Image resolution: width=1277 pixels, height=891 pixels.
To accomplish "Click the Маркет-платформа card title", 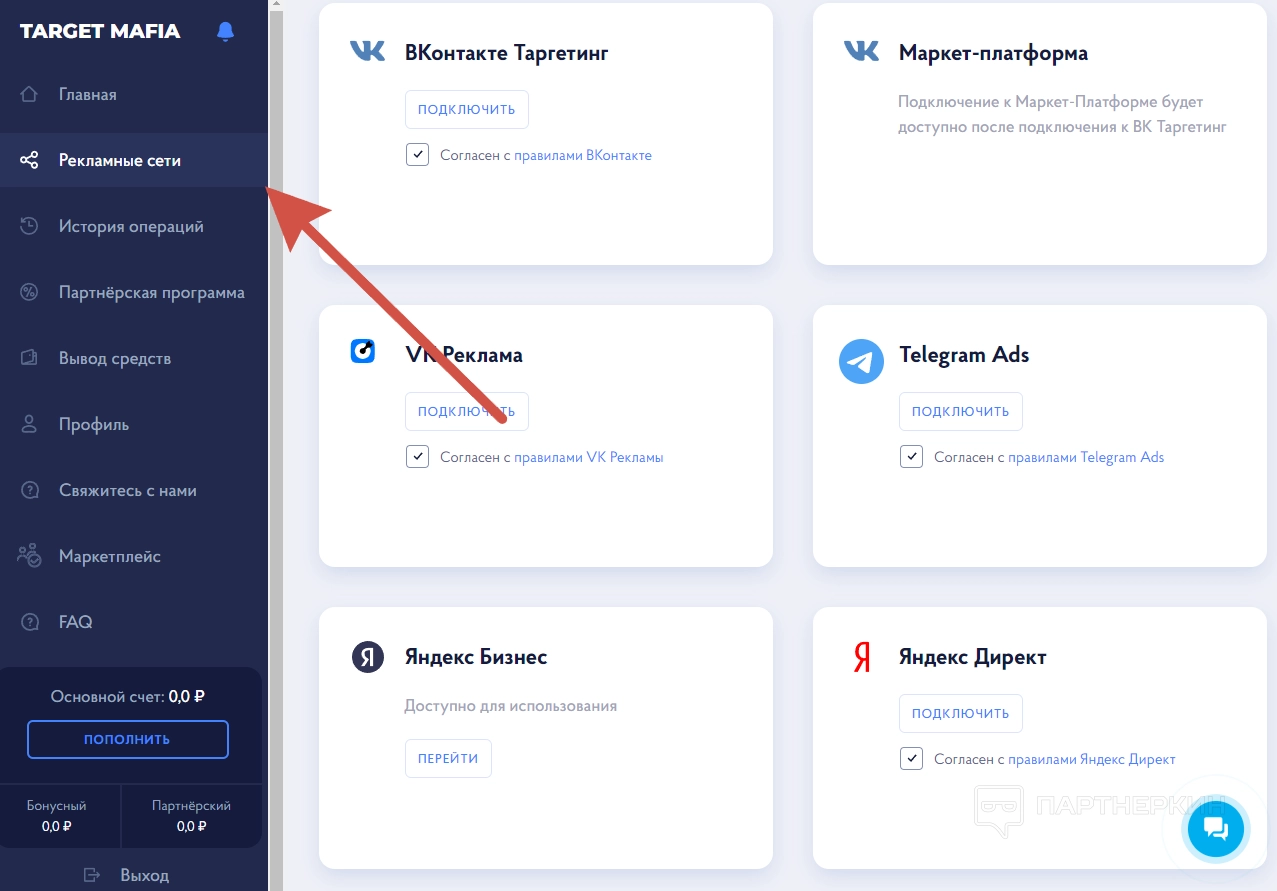I will pos(993,53).
